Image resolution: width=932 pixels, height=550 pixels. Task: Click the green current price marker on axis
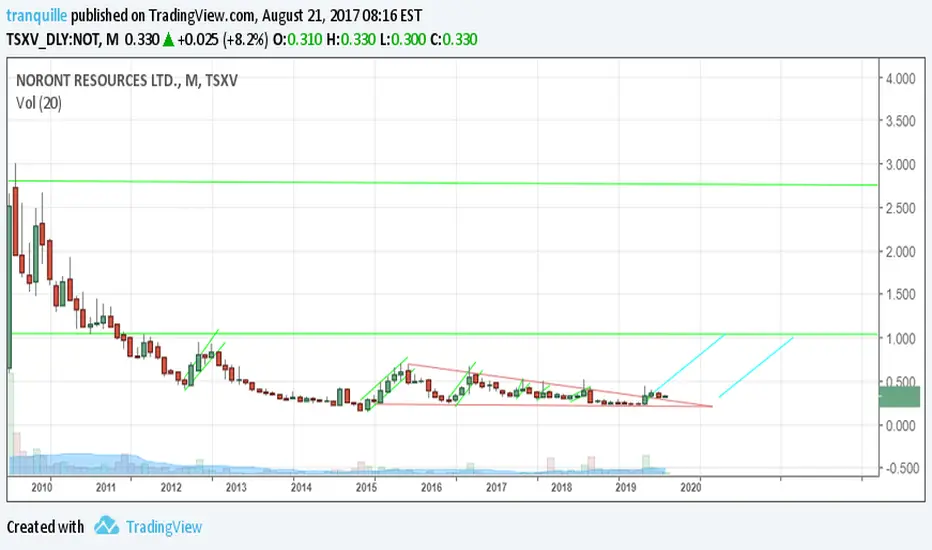899,397
